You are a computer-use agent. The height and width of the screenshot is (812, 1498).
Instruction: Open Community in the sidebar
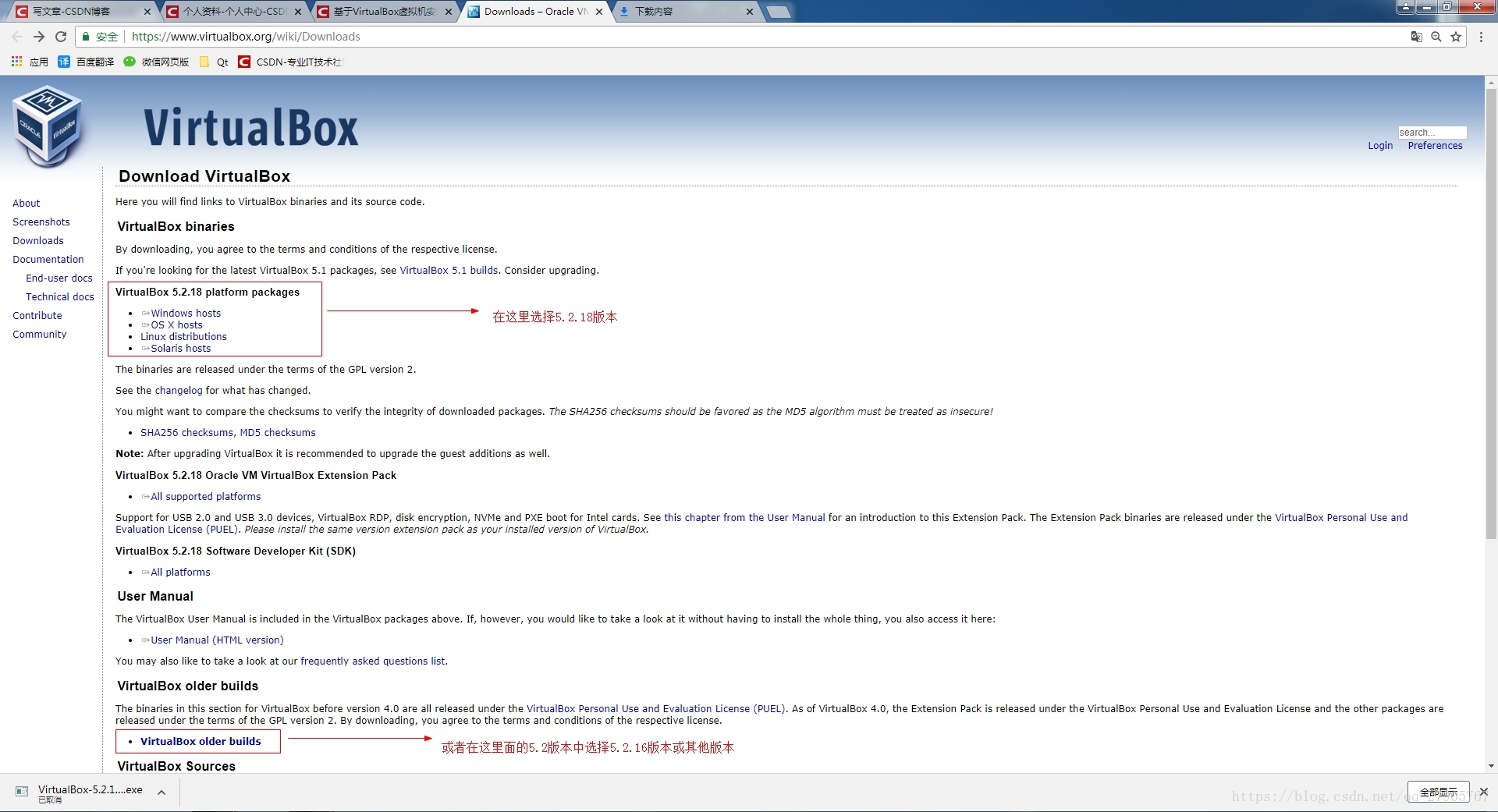[39, 335]
